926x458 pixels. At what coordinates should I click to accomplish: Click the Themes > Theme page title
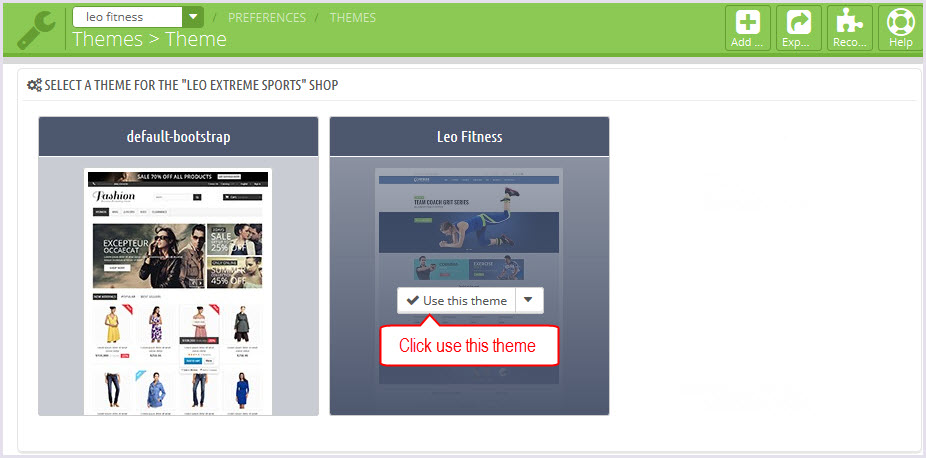[149, 40]
